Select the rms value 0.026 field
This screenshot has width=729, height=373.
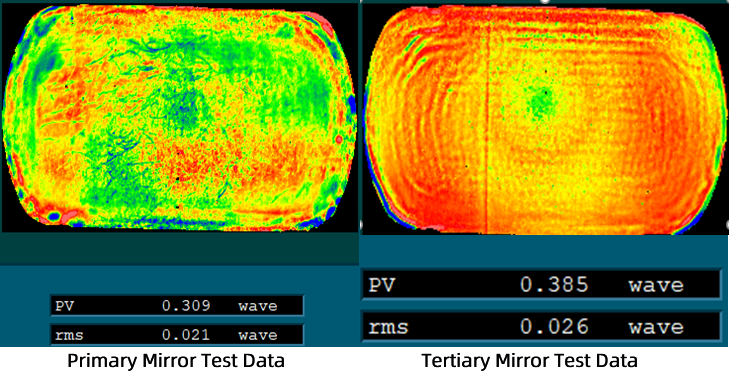pyautogui.click(x=541, y=326)
